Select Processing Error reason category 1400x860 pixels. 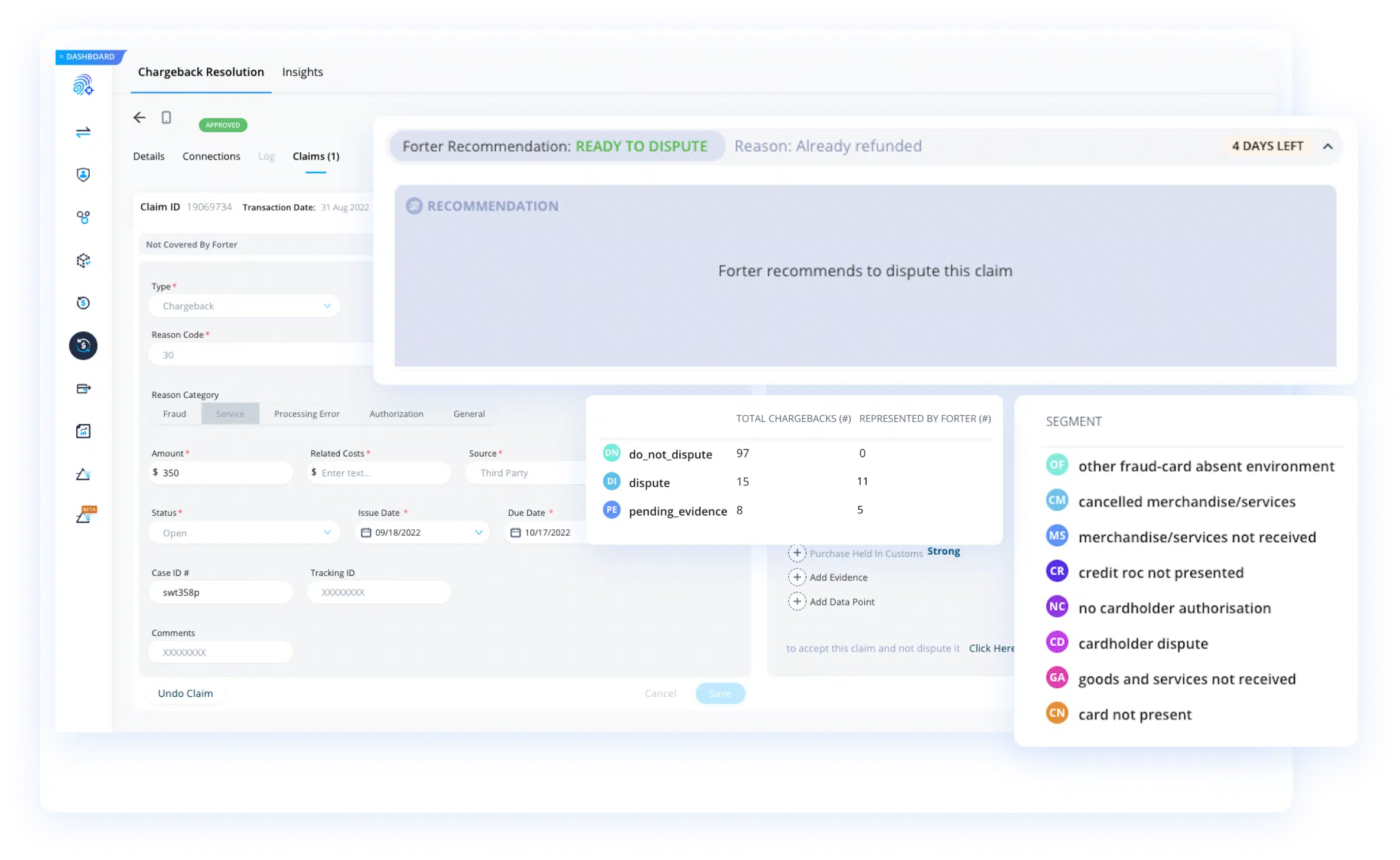[307, 414]
